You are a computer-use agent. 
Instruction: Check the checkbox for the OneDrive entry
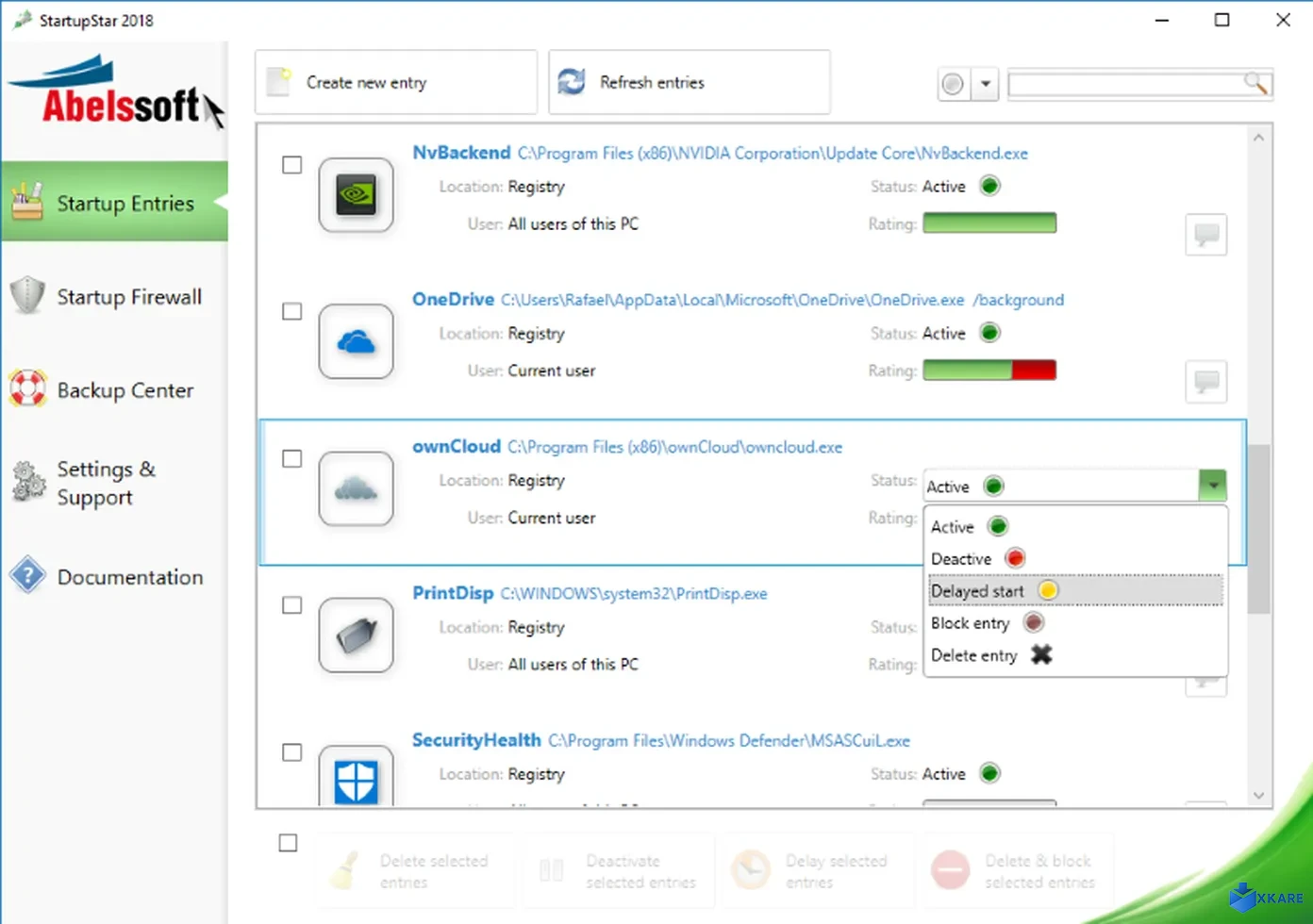(291, 311)
